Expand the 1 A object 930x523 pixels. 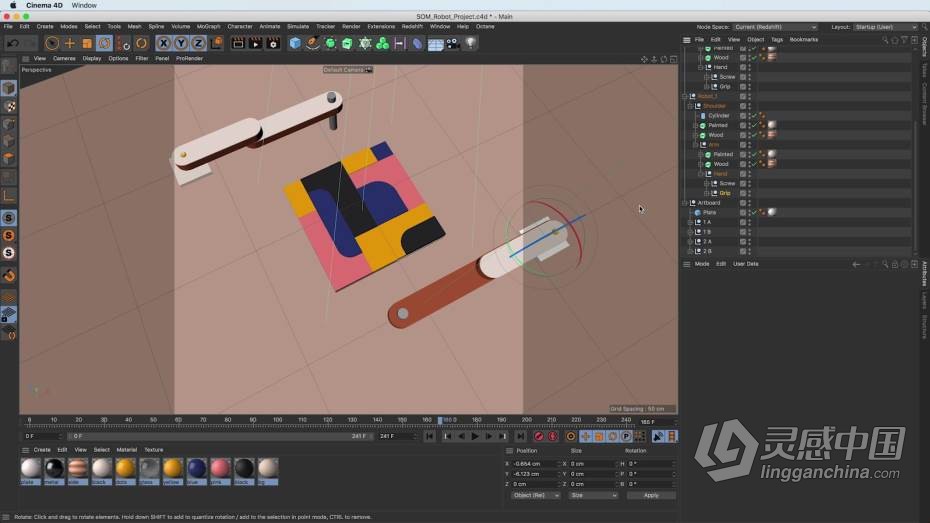[690, 222]
